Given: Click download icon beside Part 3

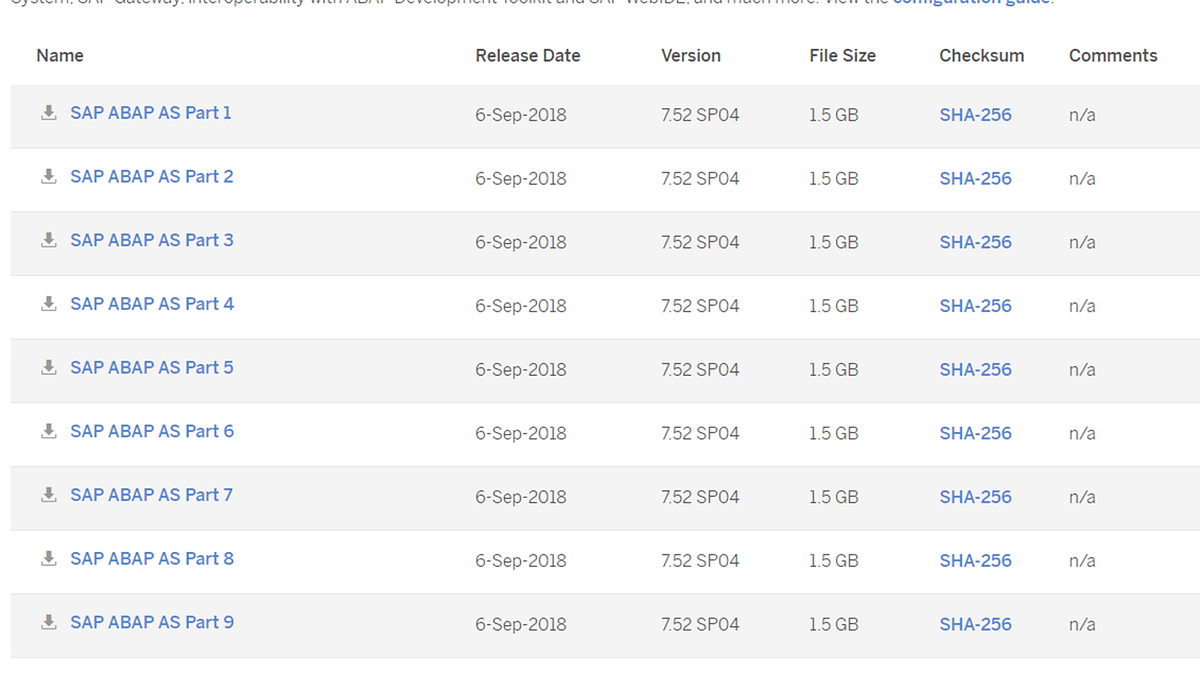Looking at the screenshot, I should (x=48, y=240).
